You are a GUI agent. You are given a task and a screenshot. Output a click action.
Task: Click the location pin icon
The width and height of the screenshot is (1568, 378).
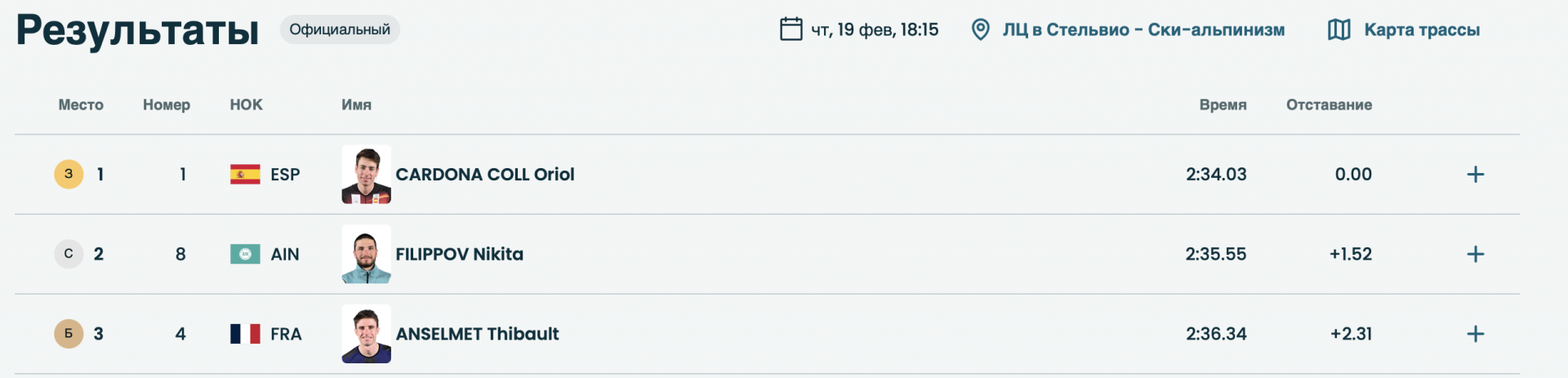980,30
